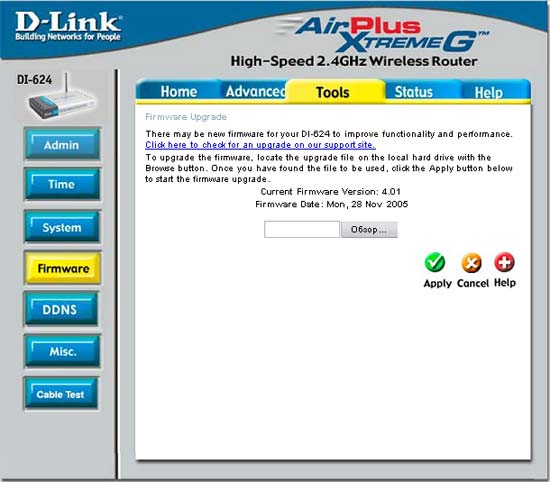Screen dimensions: 550x482
Task: Open the Admin settings page
Action: (62, 145)
